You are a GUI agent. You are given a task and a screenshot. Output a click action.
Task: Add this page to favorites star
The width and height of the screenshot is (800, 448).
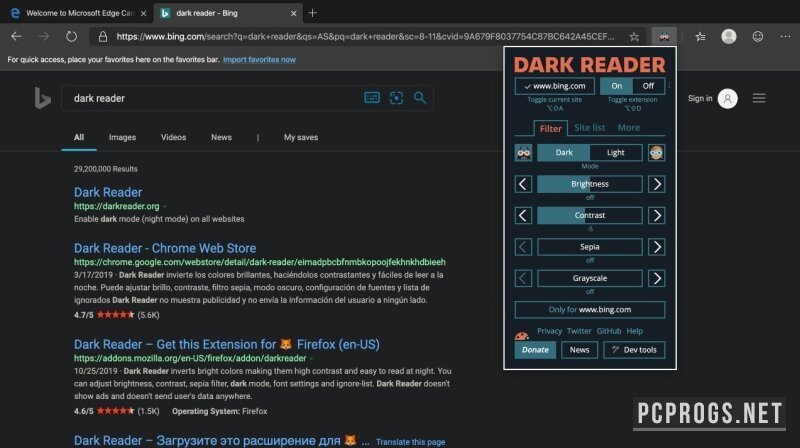(634, 37)
